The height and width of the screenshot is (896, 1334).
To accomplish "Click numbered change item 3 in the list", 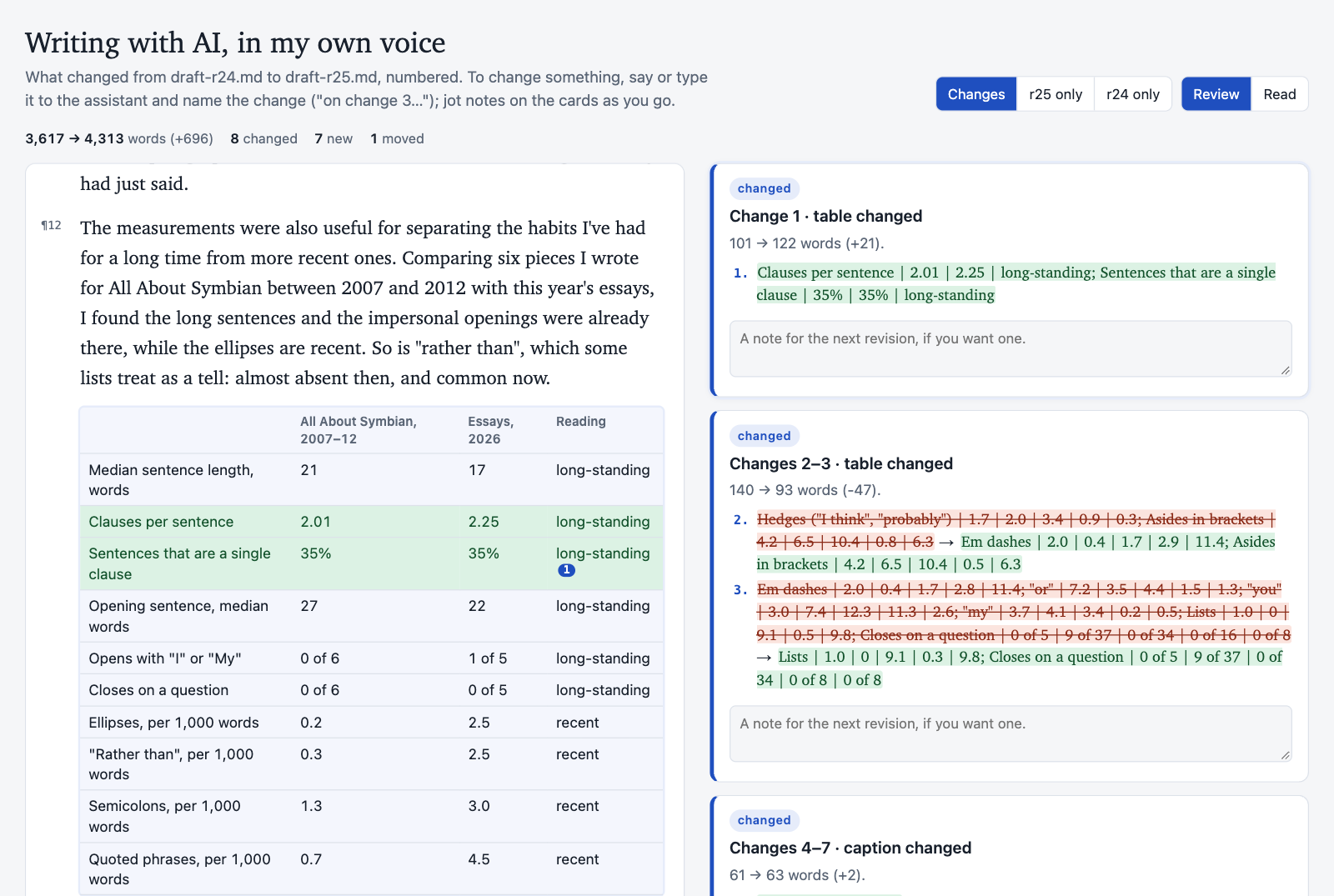I will click(1011, 634).
